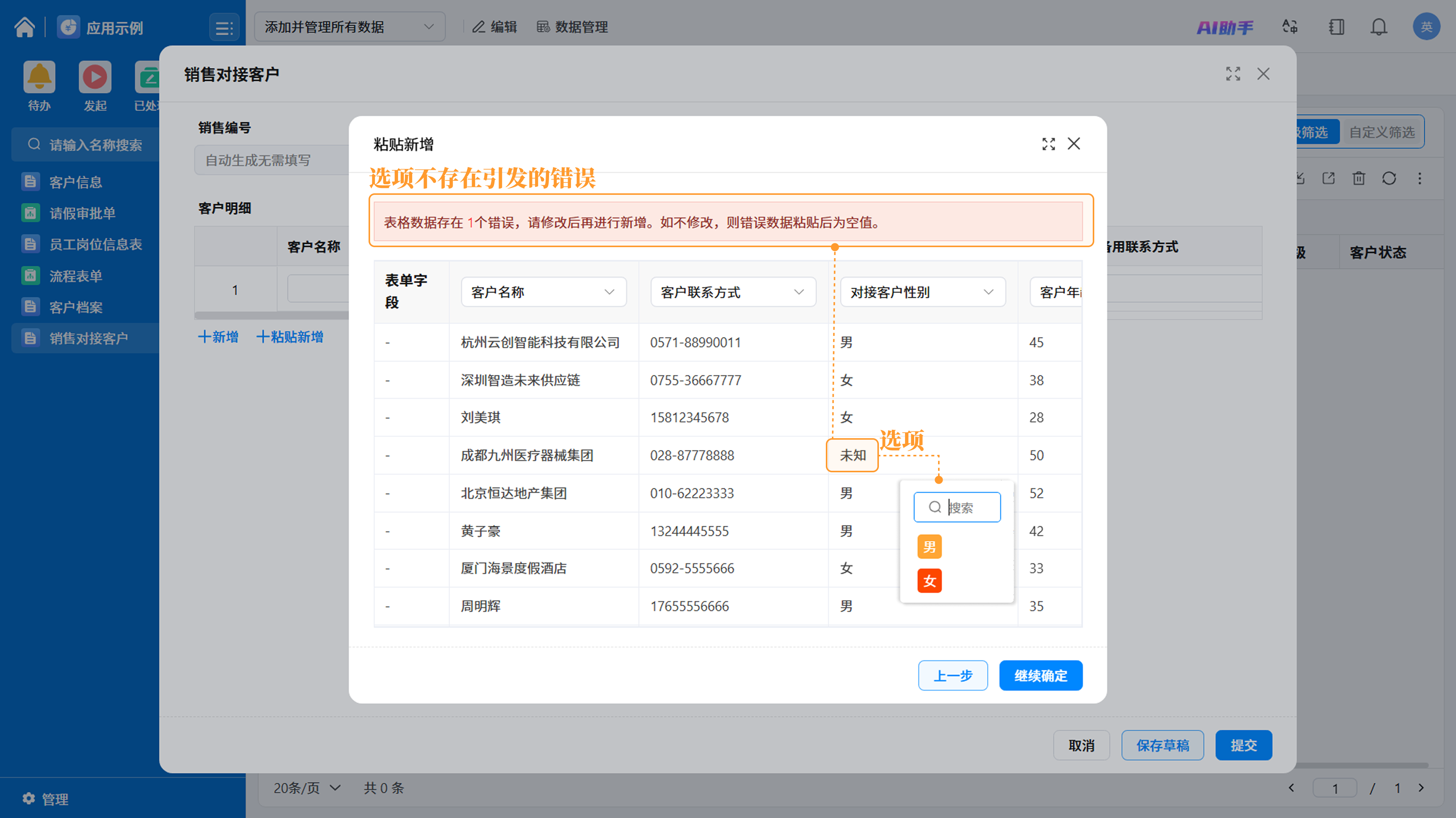The width and height of the screenshot is (1456, 818).
Task: Close the 销售对接客户 dialog
Action: pyautogui.click(x=1263, y=74)
